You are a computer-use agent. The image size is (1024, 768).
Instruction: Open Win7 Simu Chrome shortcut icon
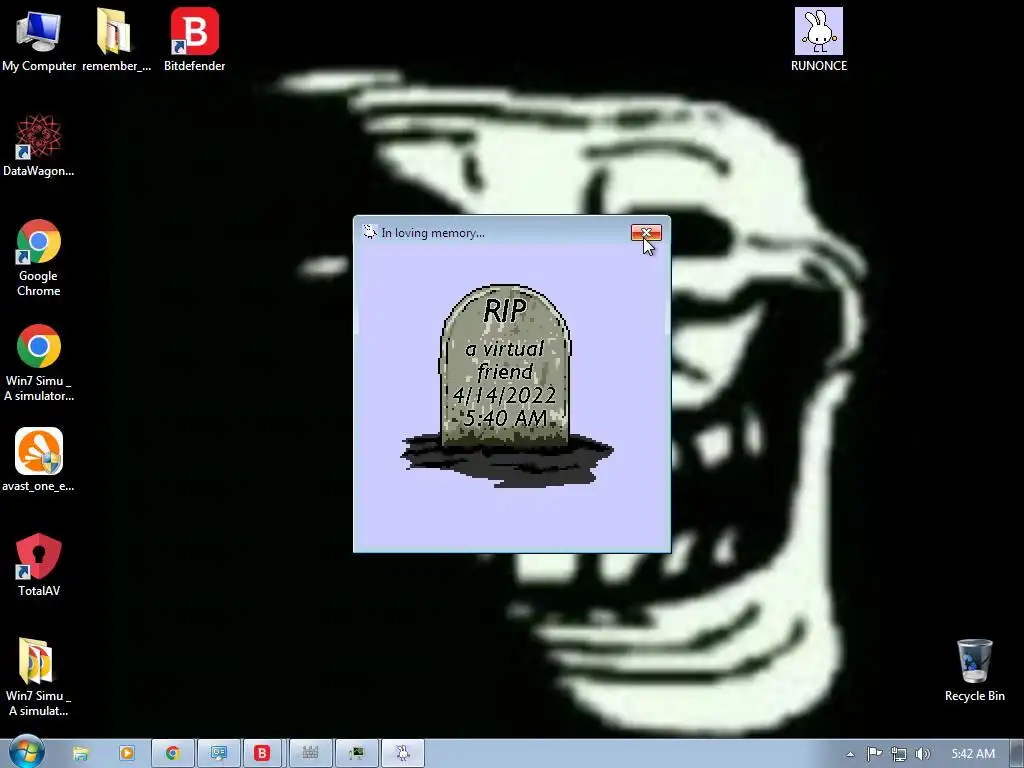click(39, 362)
